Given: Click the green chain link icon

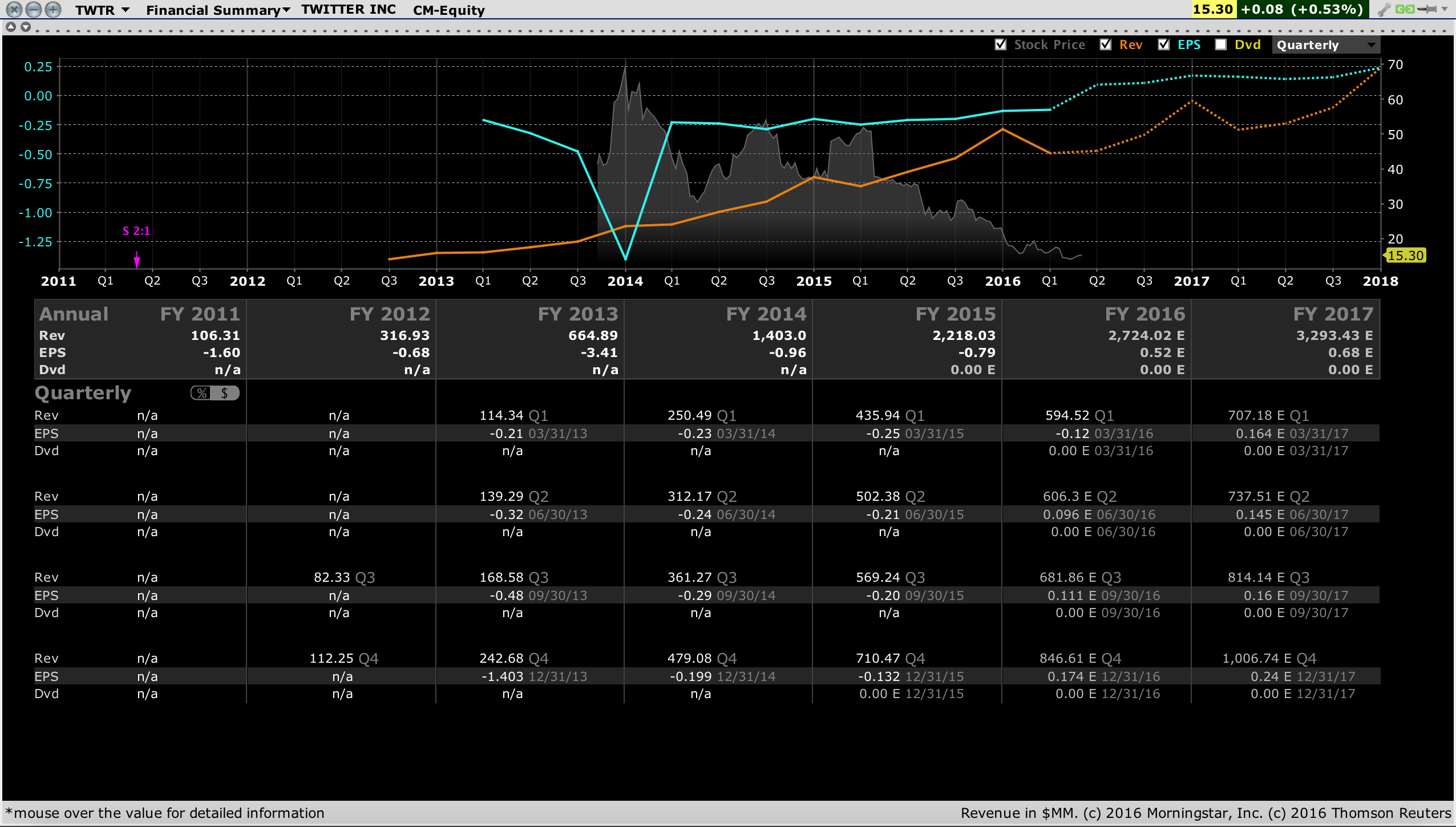Looking at the screenshot, I should point(1405,9).
